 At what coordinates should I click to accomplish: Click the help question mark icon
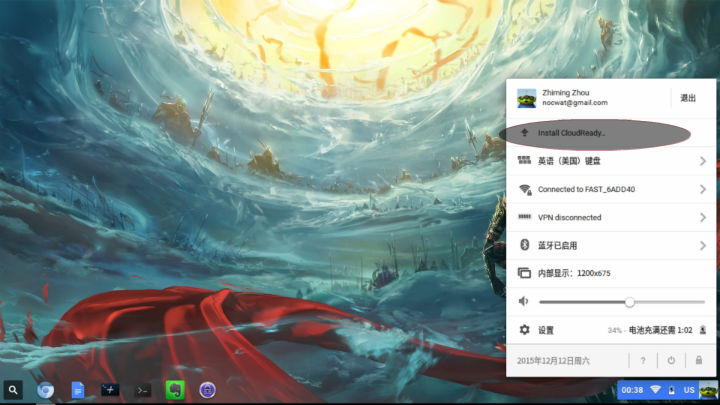tap(643, 360)
